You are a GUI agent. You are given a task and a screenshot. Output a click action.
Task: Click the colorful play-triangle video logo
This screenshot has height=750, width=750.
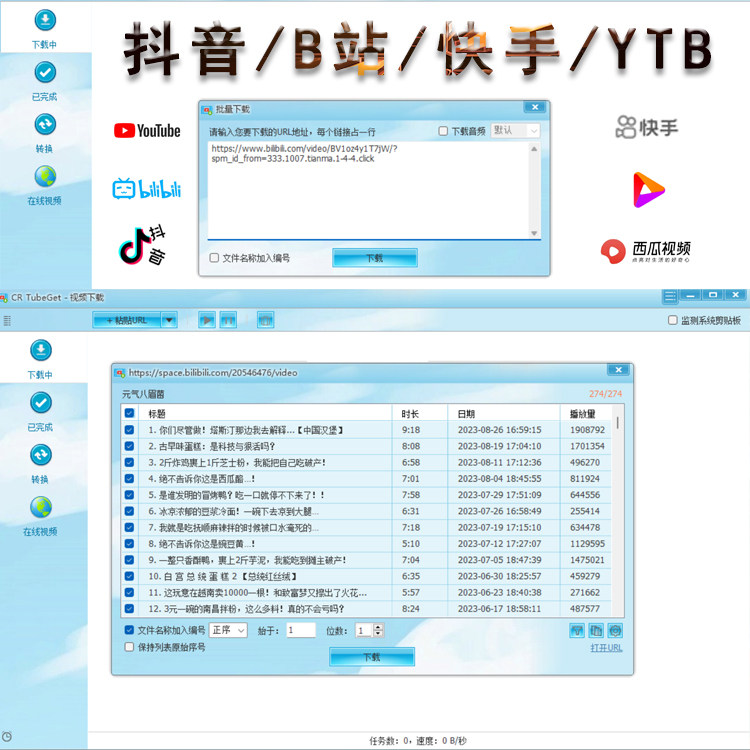coord(649,190)
